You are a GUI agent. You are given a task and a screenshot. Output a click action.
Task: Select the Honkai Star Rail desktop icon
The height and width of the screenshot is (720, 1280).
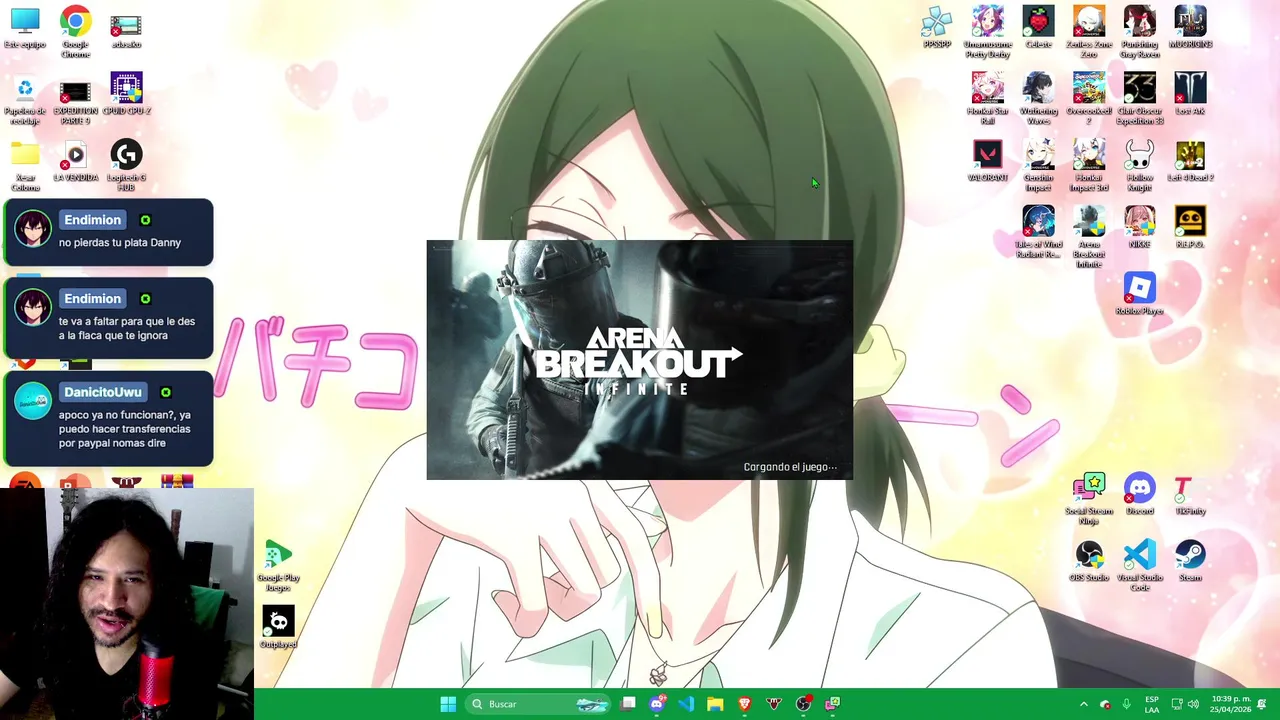click(987, 98)
